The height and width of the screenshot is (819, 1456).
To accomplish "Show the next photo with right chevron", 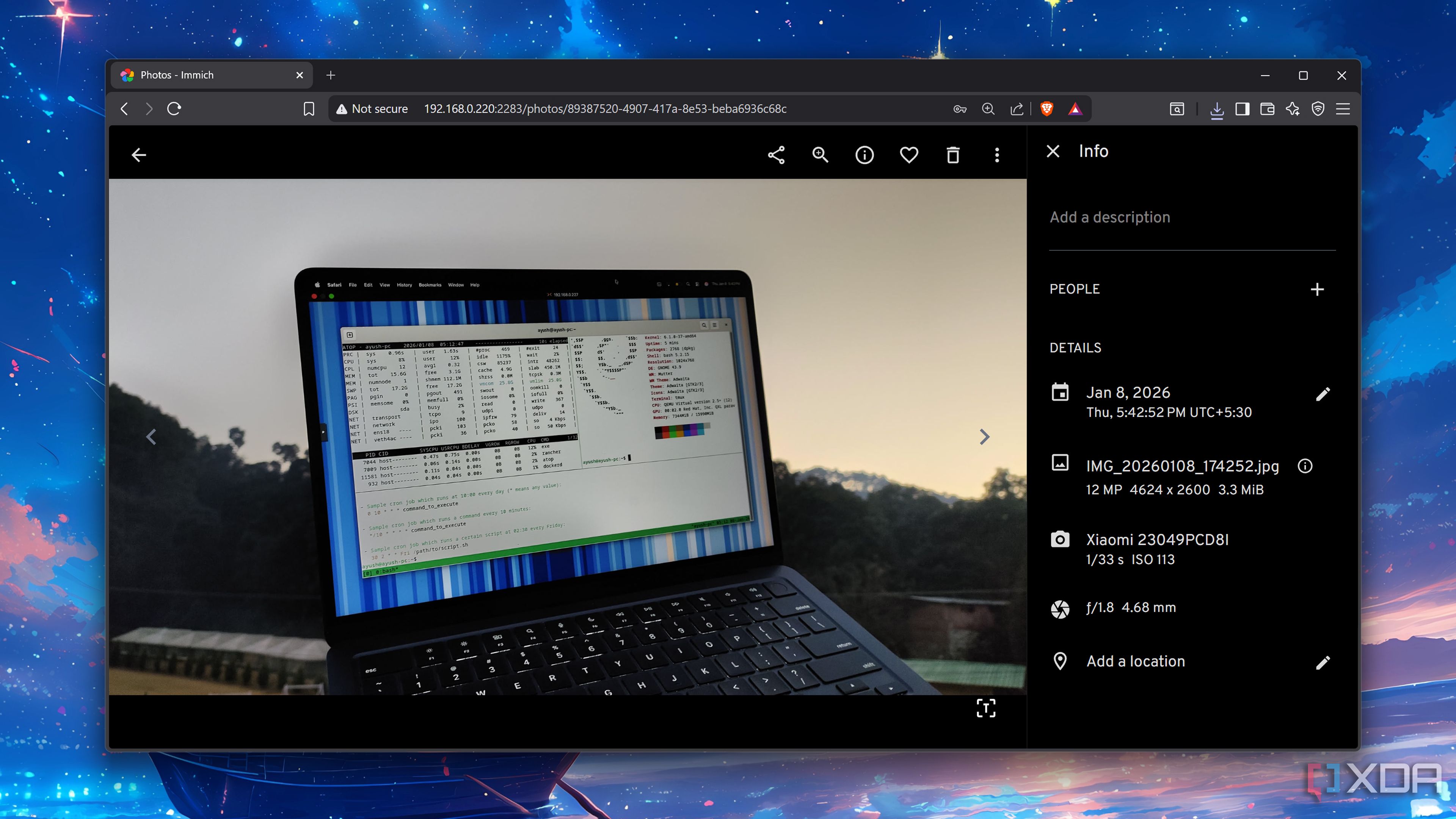I will tap(984, 437).
